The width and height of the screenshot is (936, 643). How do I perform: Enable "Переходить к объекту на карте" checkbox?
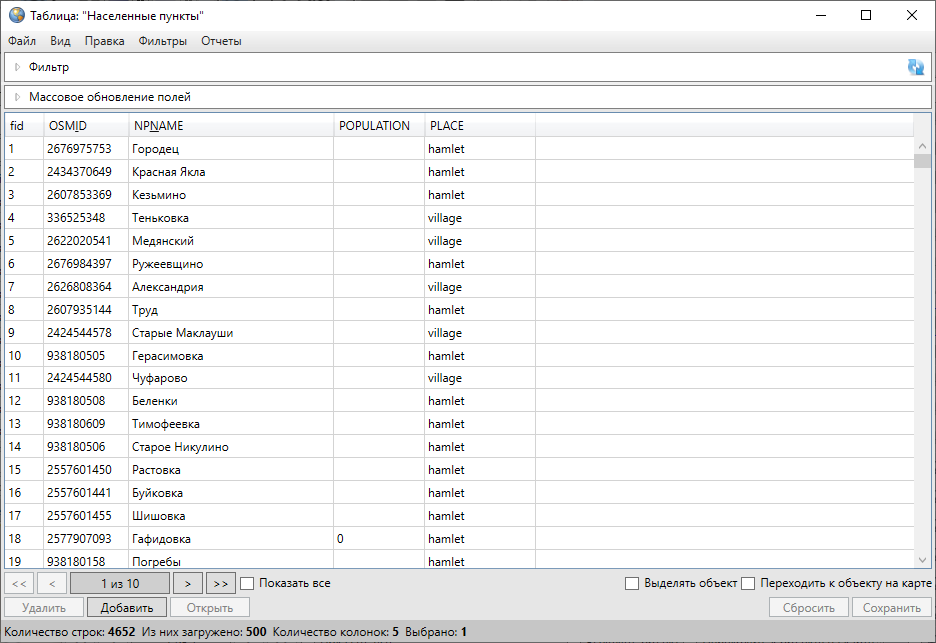point(748,583)
